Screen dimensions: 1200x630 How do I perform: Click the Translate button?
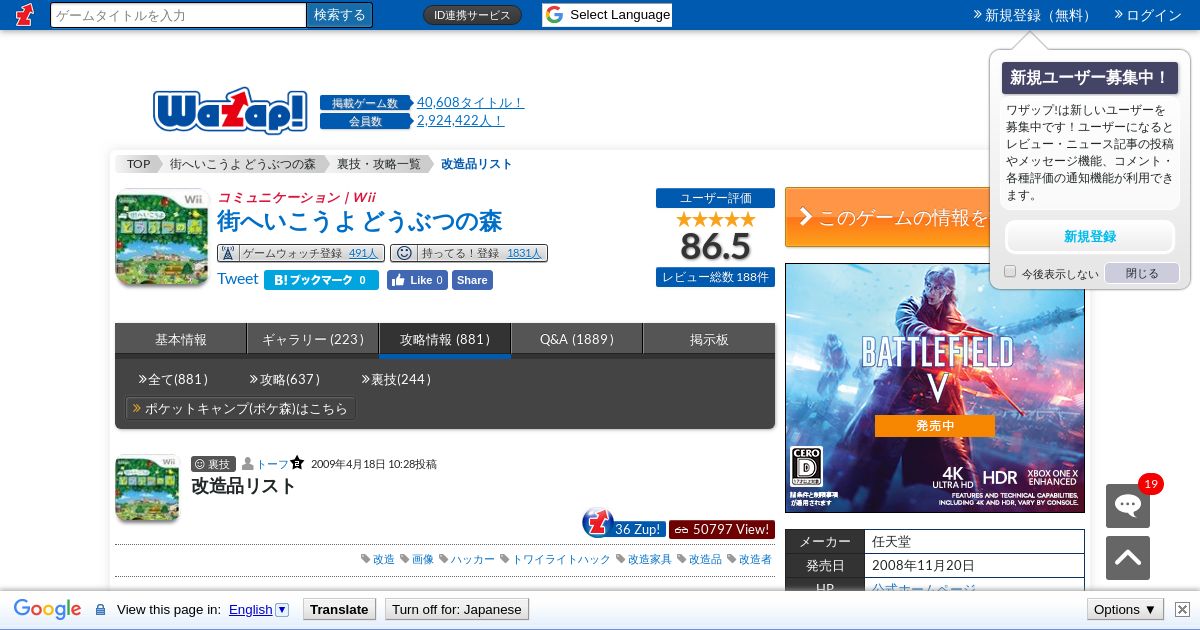339,609
